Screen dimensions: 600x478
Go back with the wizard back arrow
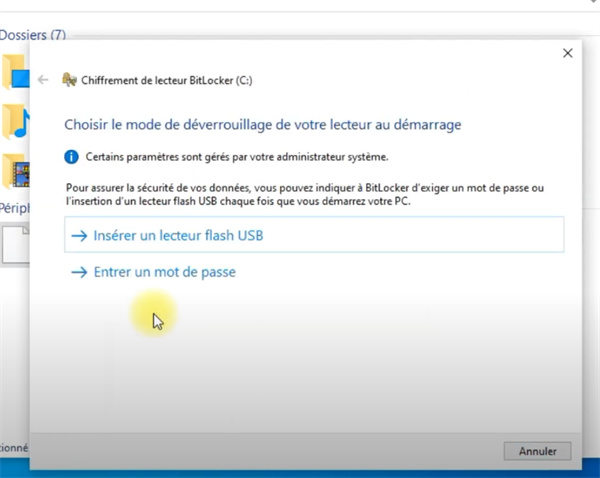(43, 80)
